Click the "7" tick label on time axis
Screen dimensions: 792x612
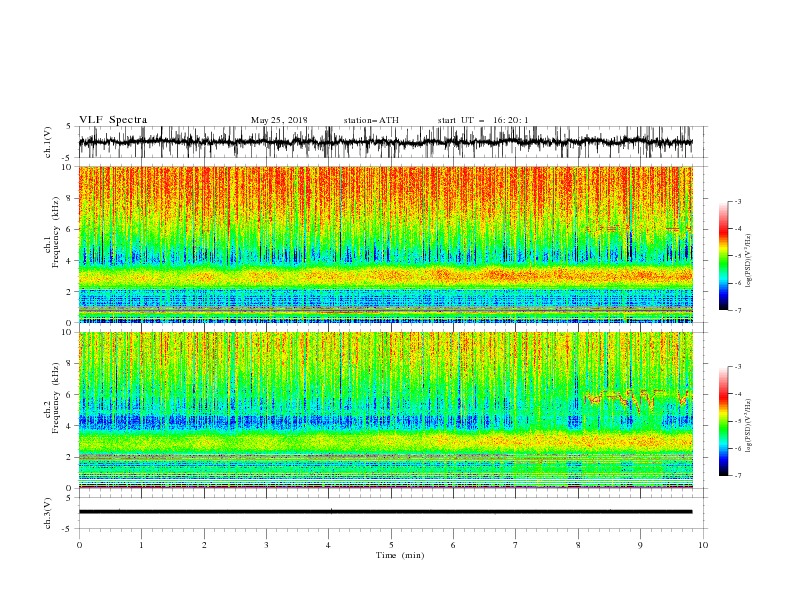(516, 545)
